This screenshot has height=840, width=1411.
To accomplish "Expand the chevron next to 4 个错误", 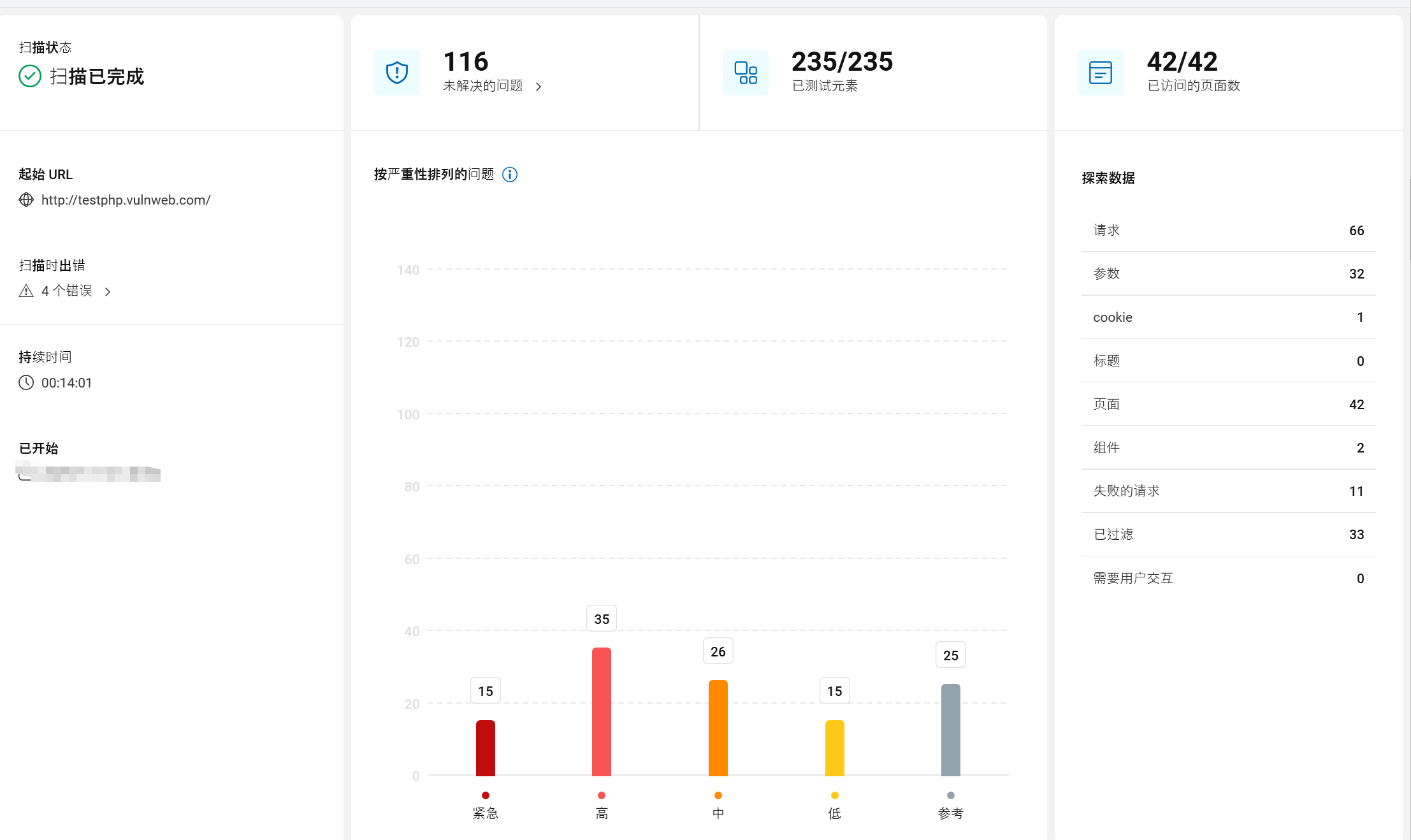I will click(108, 292).
